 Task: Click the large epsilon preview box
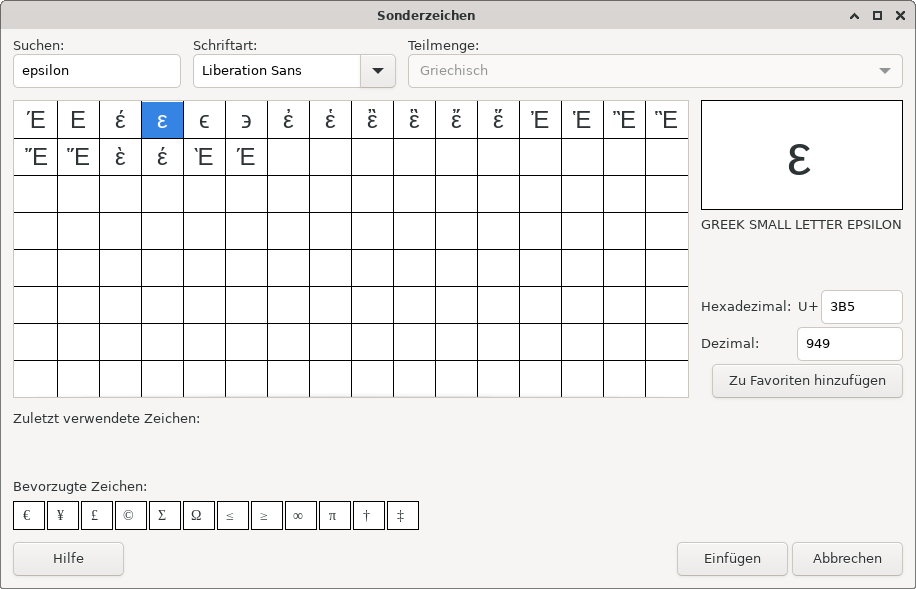coord(802,155)
